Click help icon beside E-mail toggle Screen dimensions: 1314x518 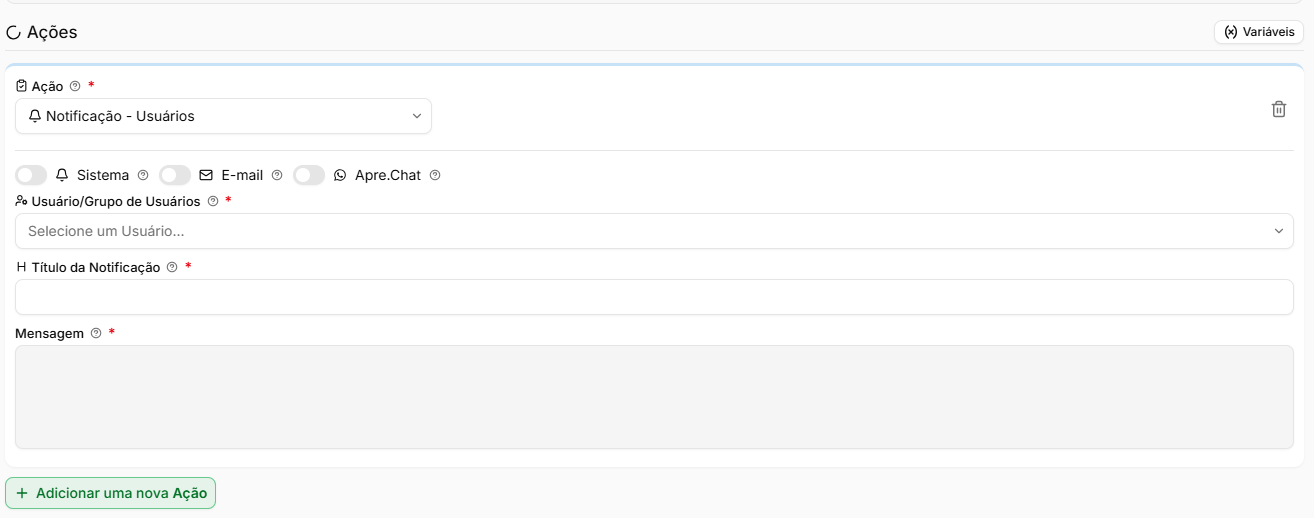[x=277, y=175]
